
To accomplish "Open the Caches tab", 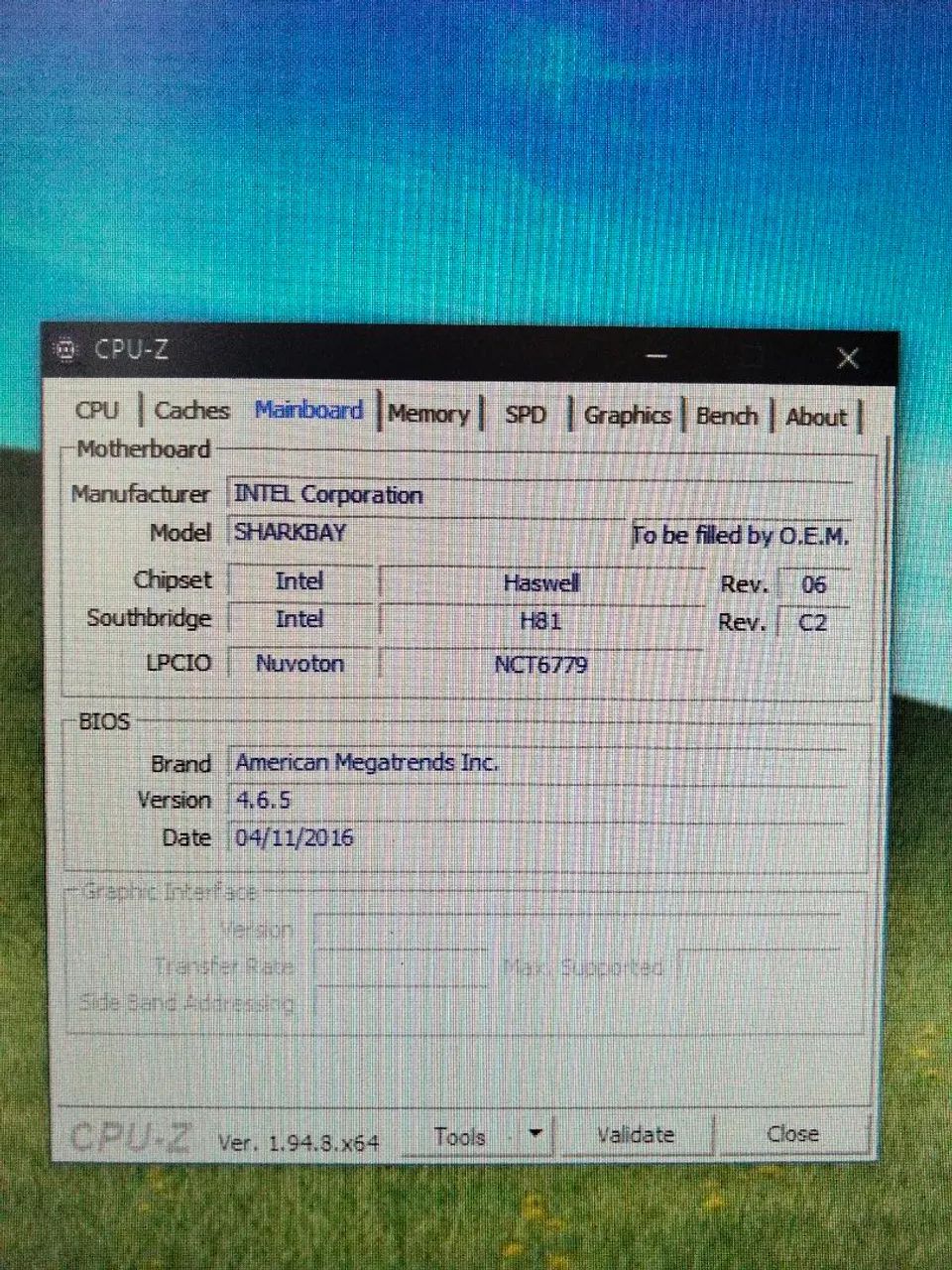I will coord(191,410).
